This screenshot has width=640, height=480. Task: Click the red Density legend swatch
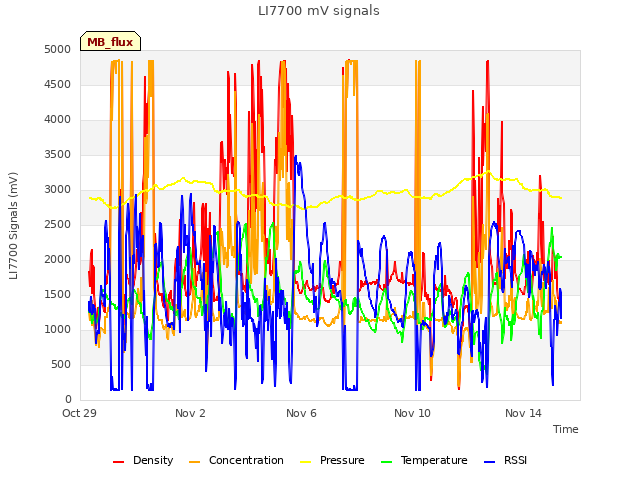pos(118,462)
